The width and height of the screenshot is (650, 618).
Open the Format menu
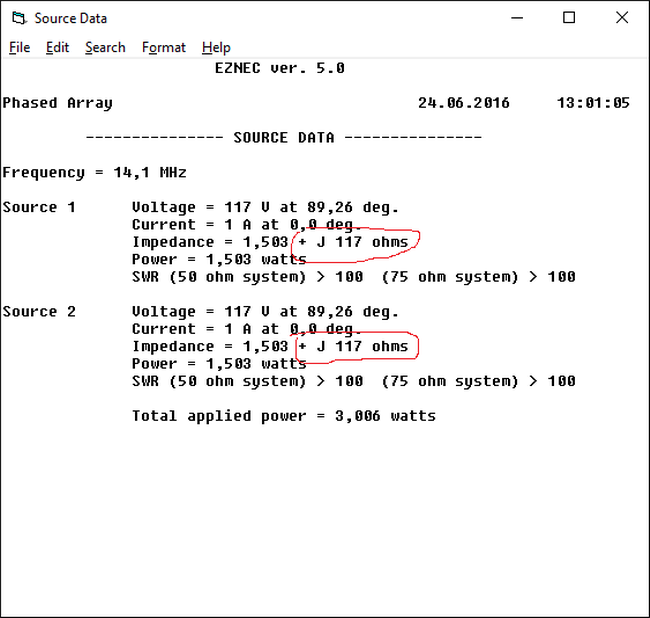coord(163,47)
